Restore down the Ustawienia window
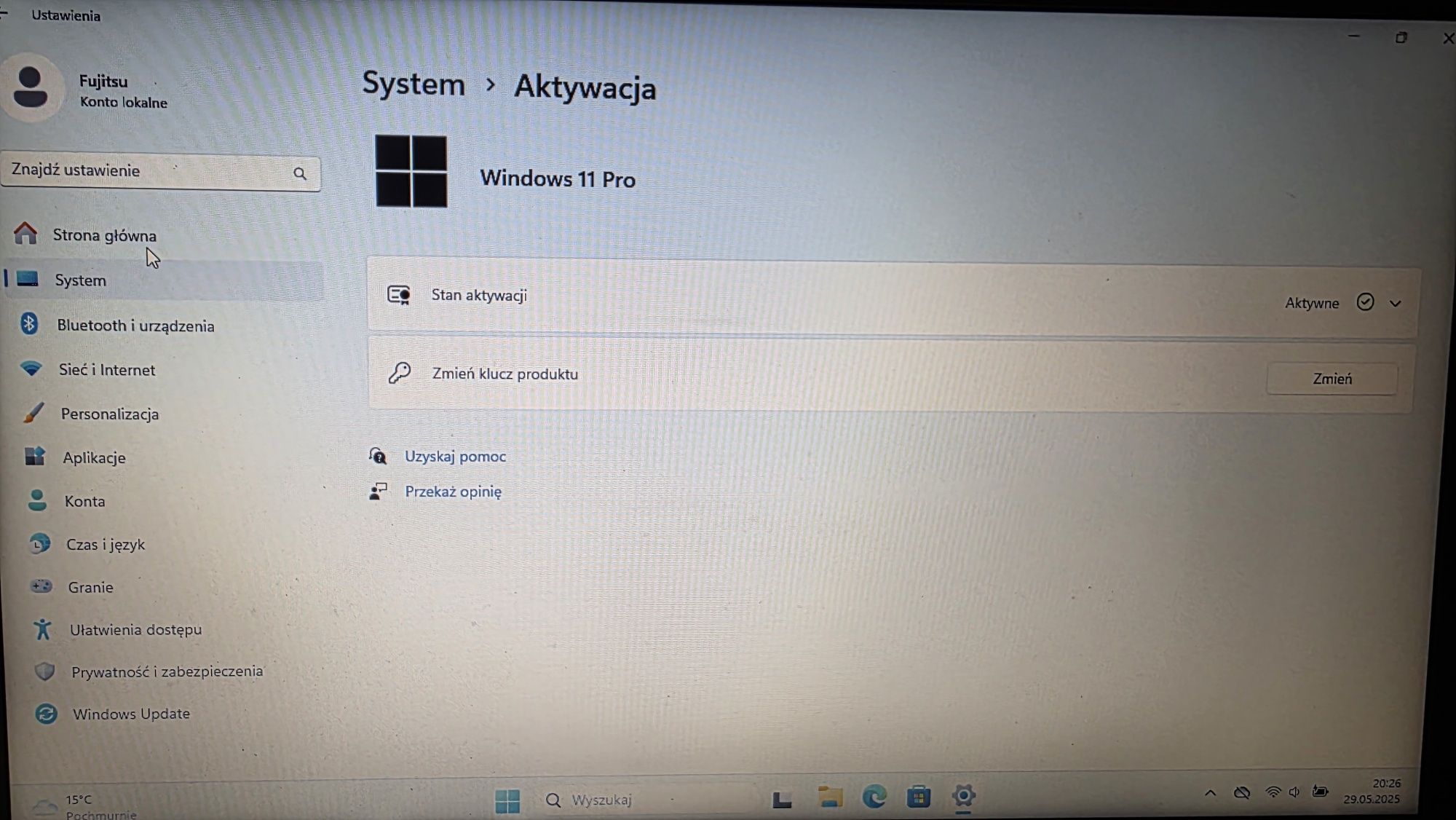 pos(1401,37)
